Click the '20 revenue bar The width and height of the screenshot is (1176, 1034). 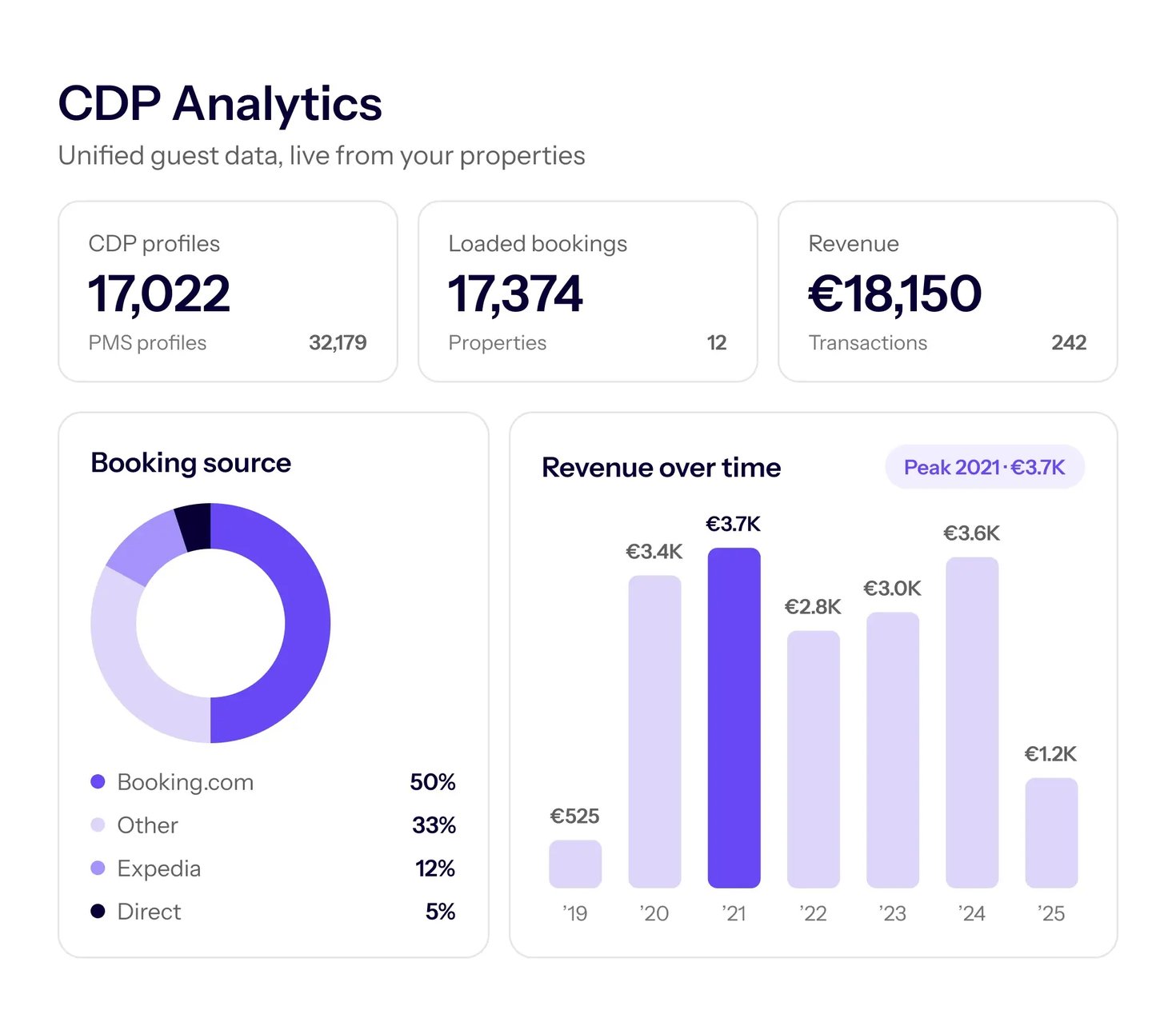click(654, 732)
